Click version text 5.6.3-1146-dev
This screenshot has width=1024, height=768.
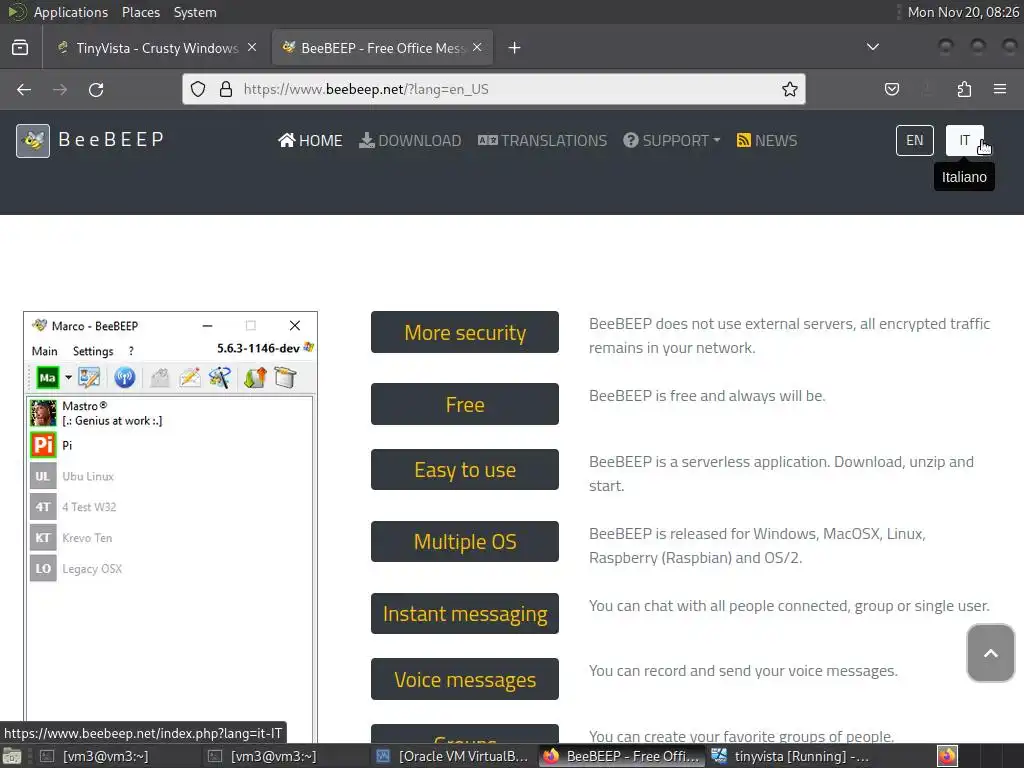pos(258,348)
